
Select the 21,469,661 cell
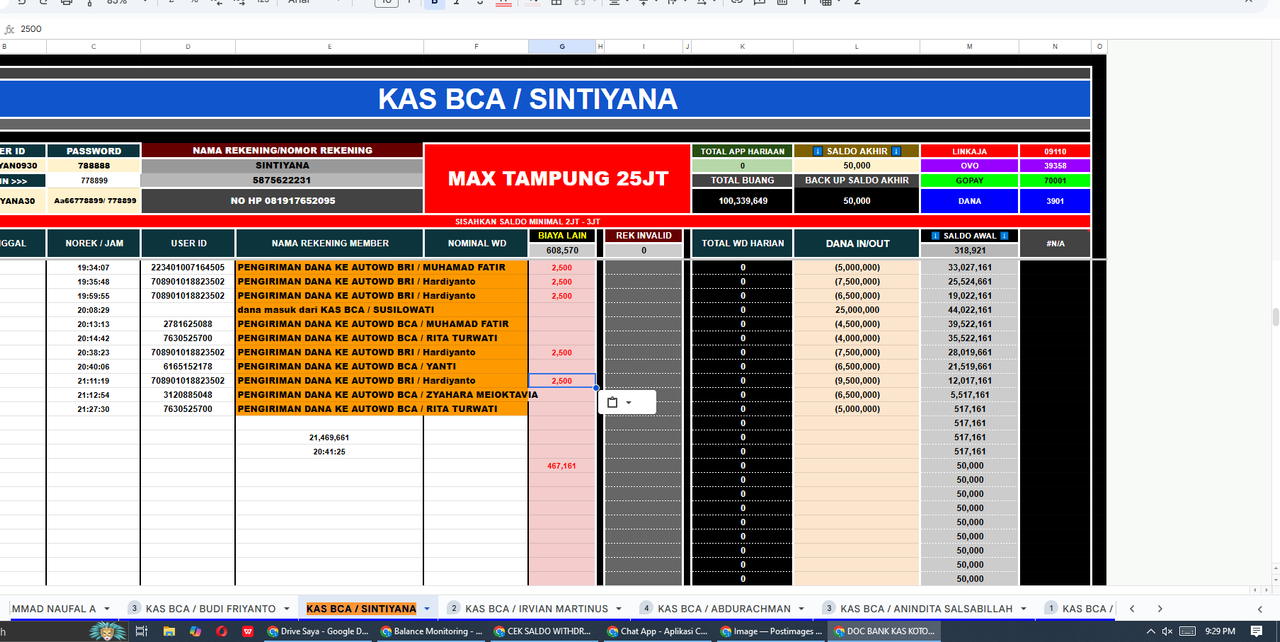click(329, 438)
